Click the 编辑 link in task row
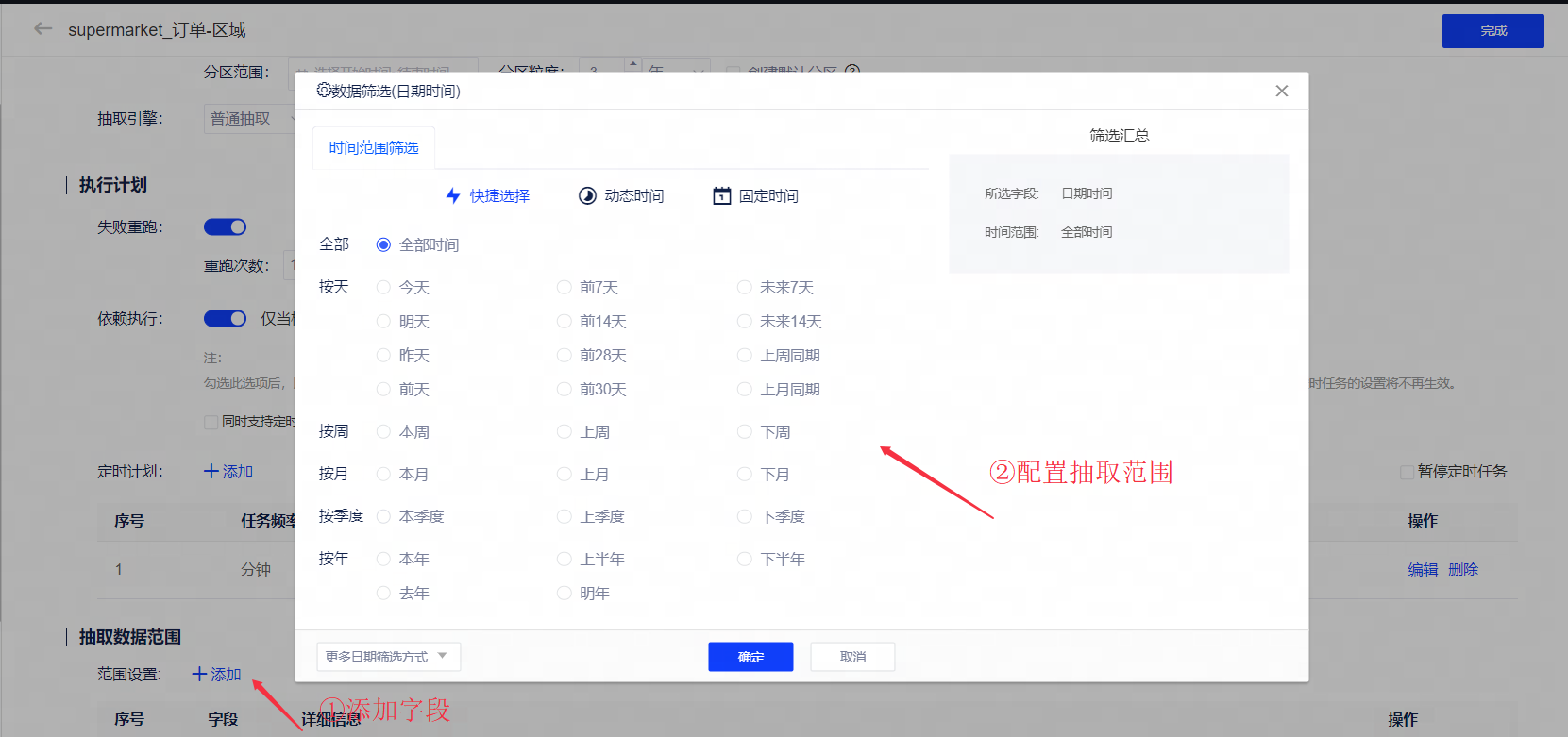1568x737 pixels. click(1422, 569)
